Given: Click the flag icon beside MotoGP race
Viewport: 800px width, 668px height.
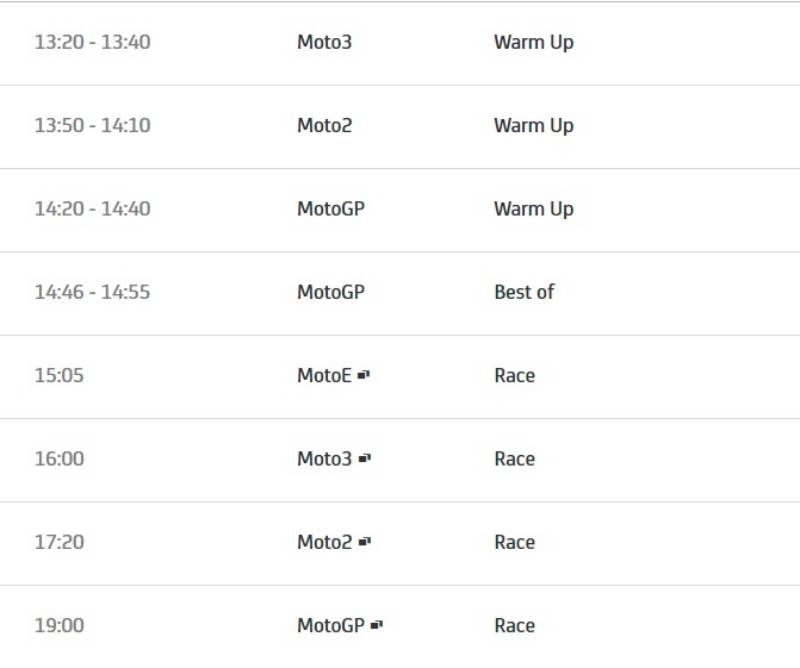Looking at the screenshot, I should [377, 626].
